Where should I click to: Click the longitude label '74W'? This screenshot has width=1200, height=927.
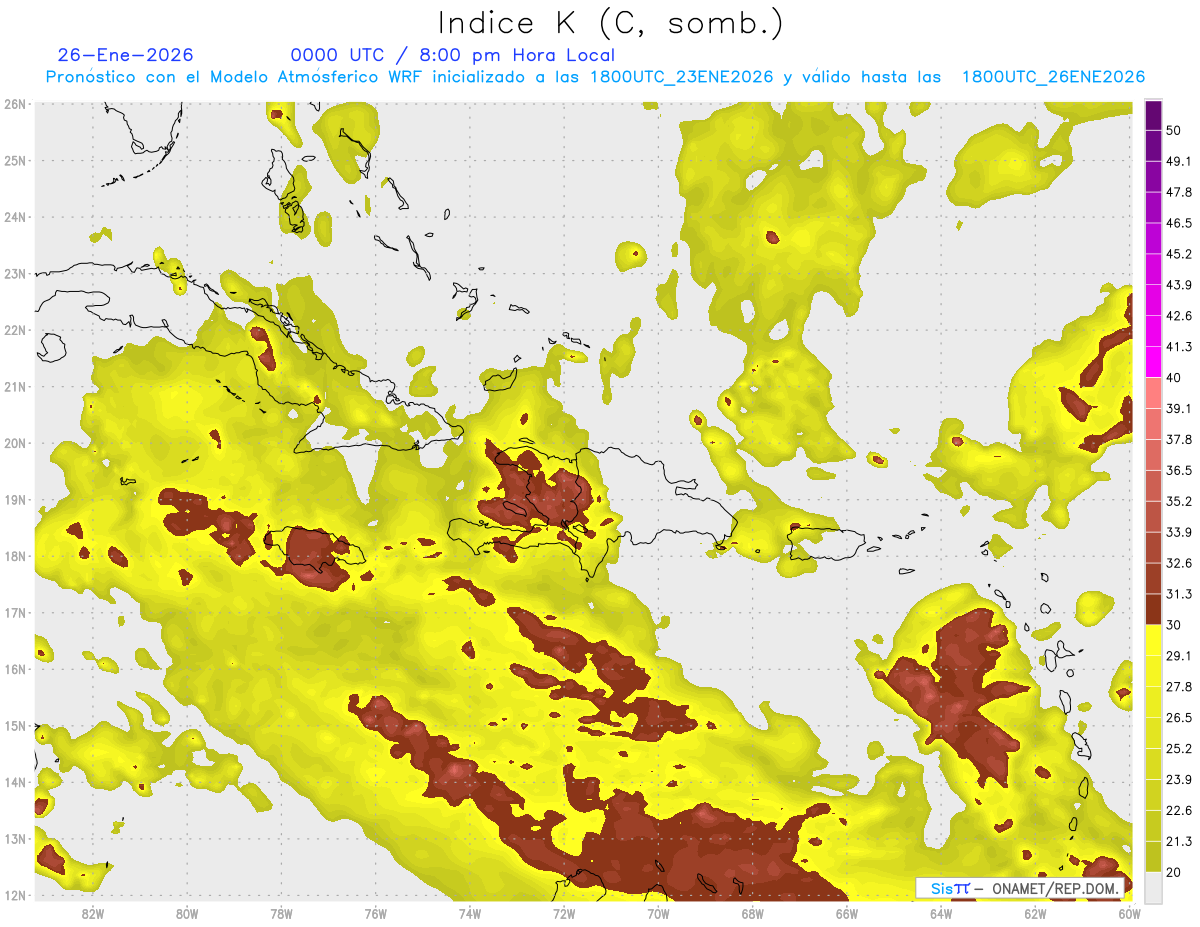tap(469, 913)
